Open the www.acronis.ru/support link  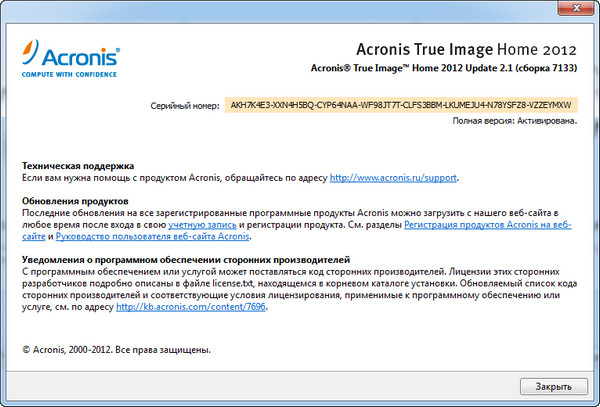tap(393, 177)
